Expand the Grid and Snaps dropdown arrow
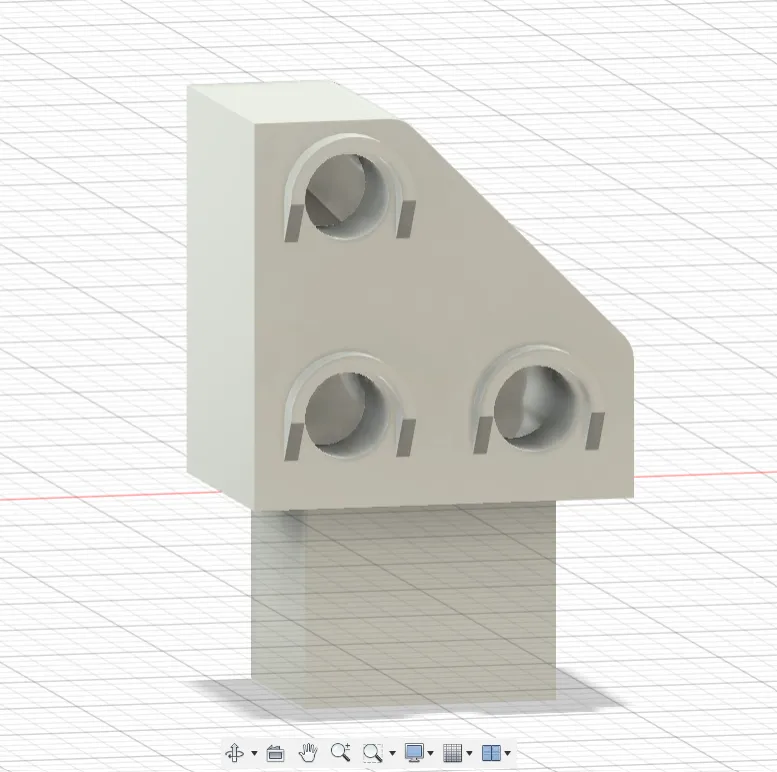 point(469,754)
